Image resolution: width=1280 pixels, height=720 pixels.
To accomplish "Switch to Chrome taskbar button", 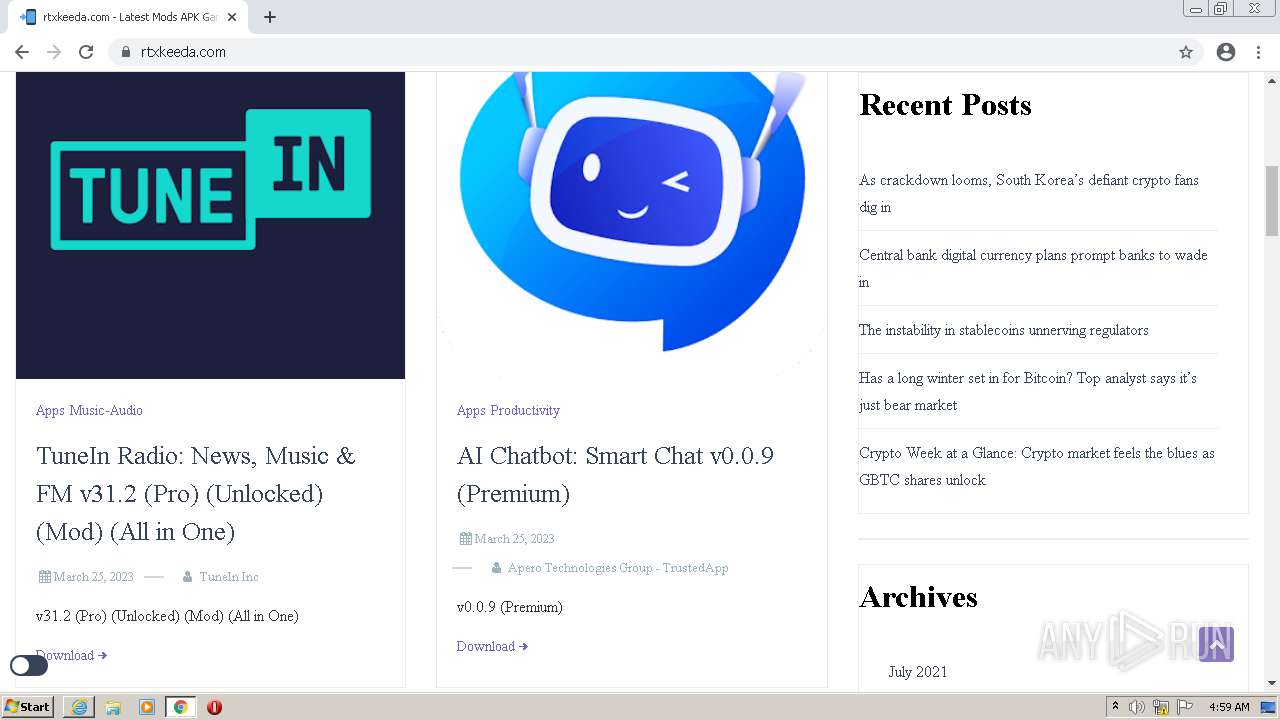I will click(181, 707).
